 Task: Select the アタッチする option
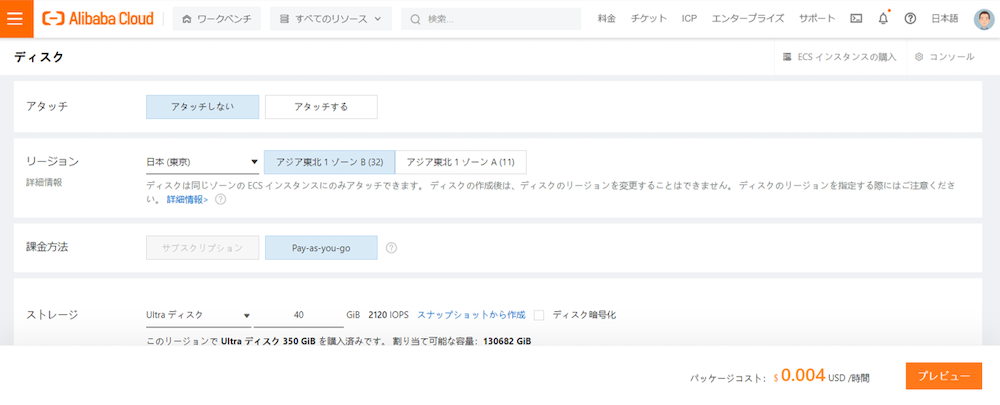[321, 107]
